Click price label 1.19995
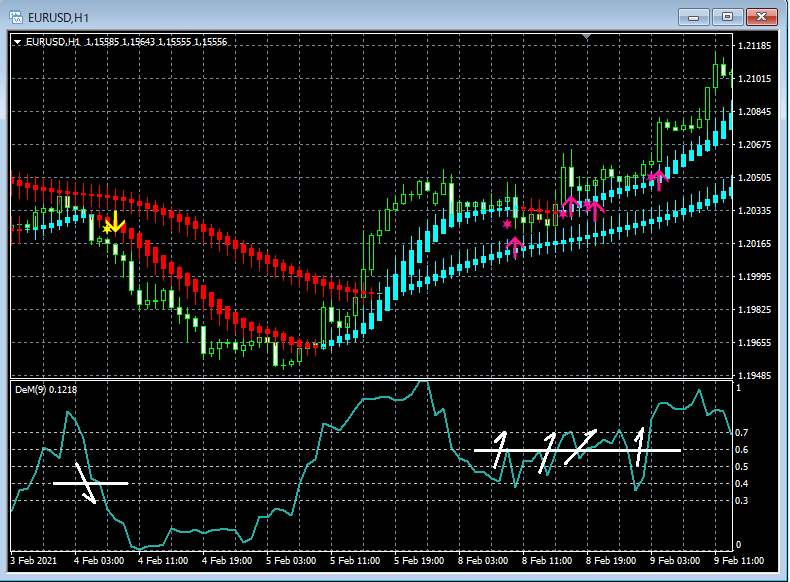The width and height of the screenshot is (790, 582). [754, 277]
